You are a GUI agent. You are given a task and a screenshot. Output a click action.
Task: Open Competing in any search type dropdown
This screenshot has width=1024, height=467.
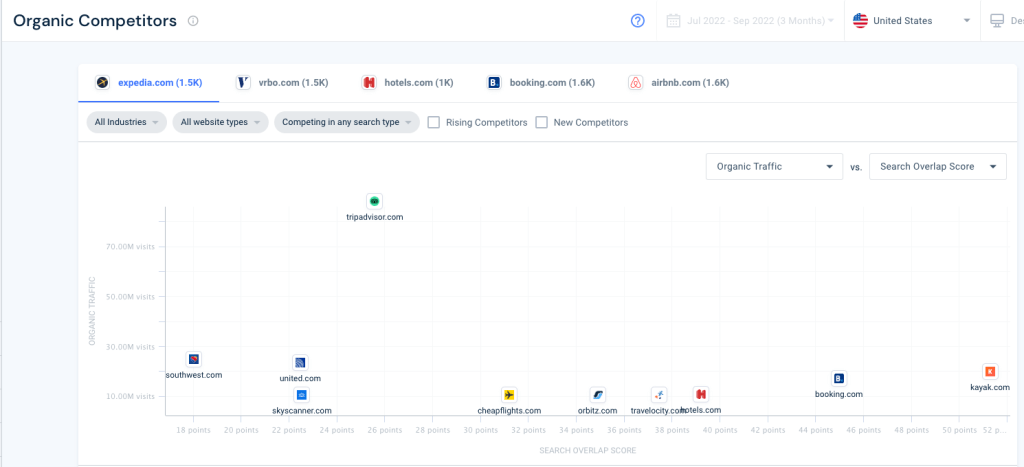coord(347,122)
